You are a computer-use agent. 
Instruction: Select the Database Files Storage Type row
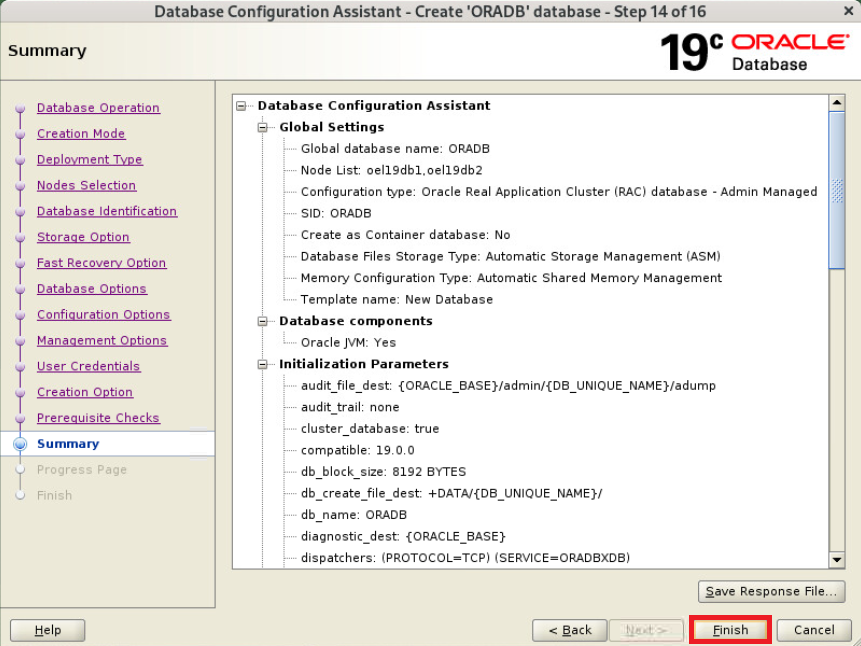511,256
